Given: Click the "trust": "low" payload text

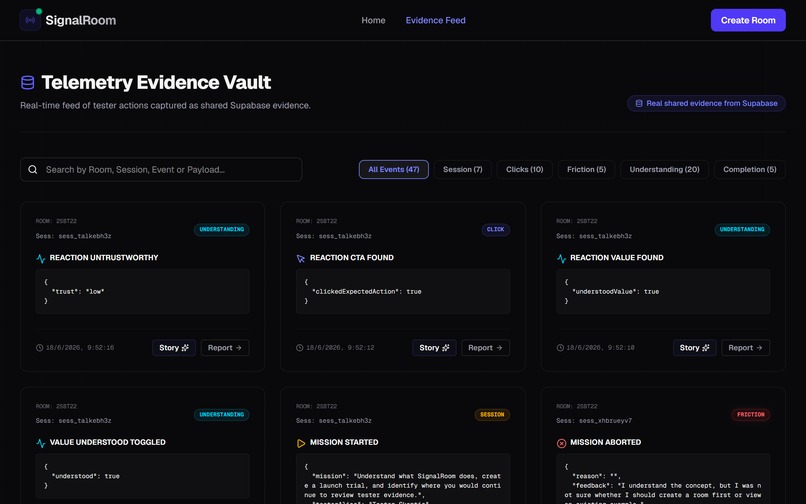Looking at the screenshot, I should (78, 292).
